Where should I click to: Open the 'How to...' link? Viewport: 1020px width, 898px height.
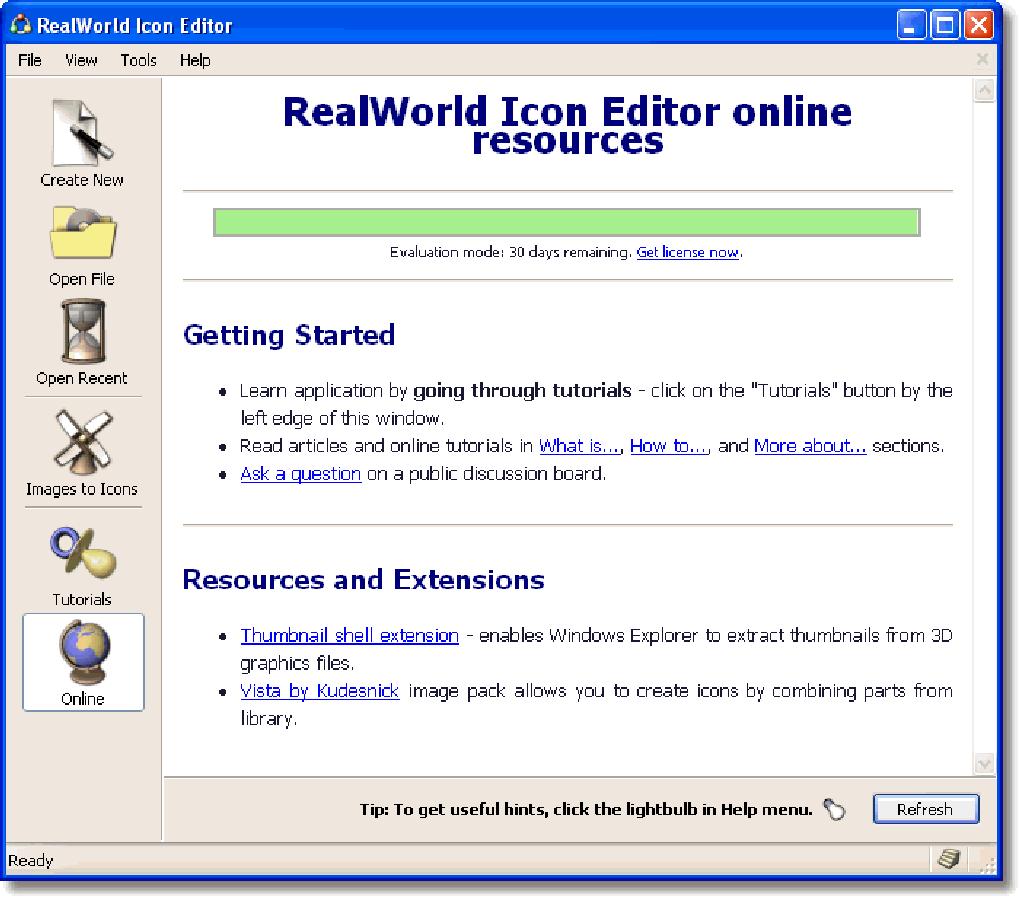[669, 446]
